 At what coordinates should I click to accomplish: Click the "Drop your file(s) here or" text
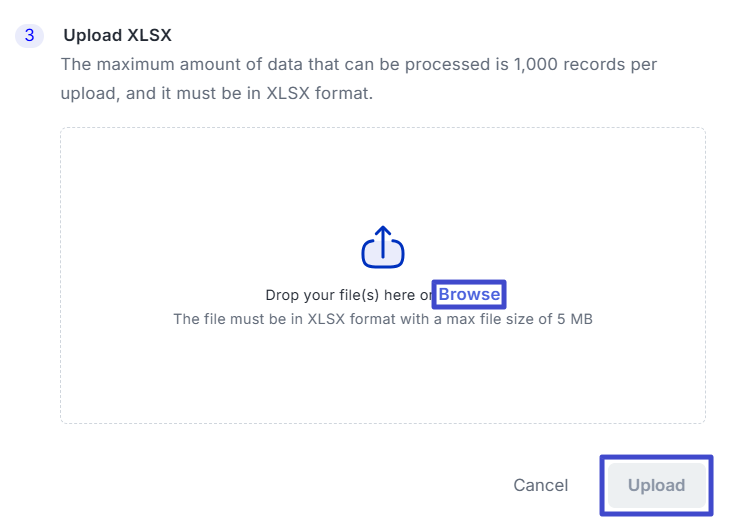348,295
